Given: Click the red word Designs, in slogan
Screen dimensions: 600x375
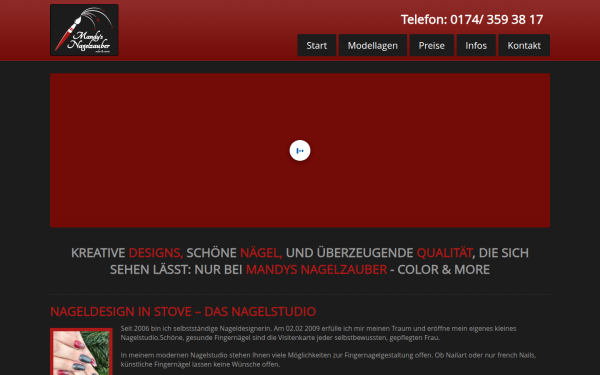Looking at the screenshot, I should [156, 253].
